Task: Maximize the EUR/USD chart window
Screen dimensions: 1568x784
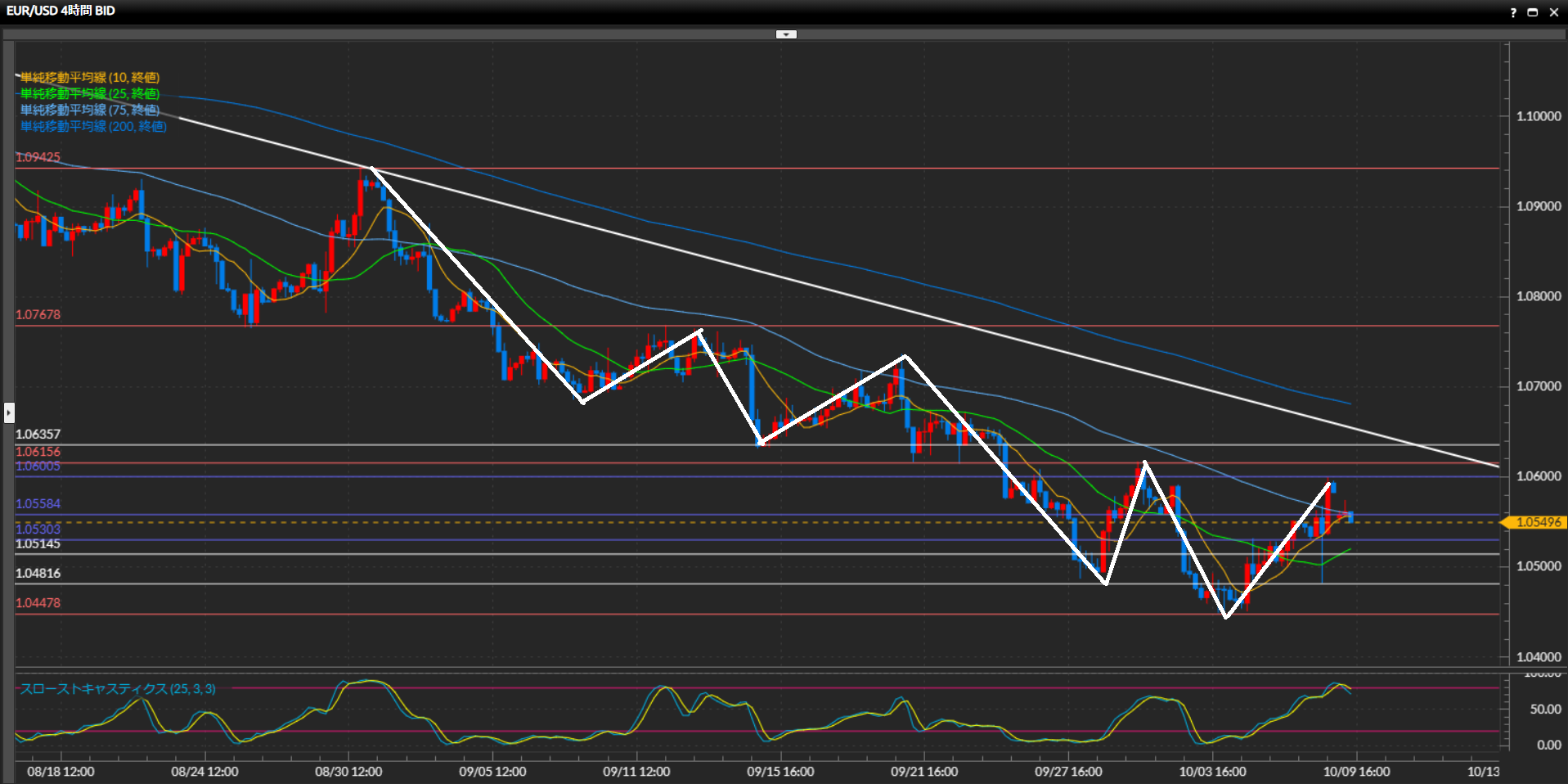Action: (1533, 12)
